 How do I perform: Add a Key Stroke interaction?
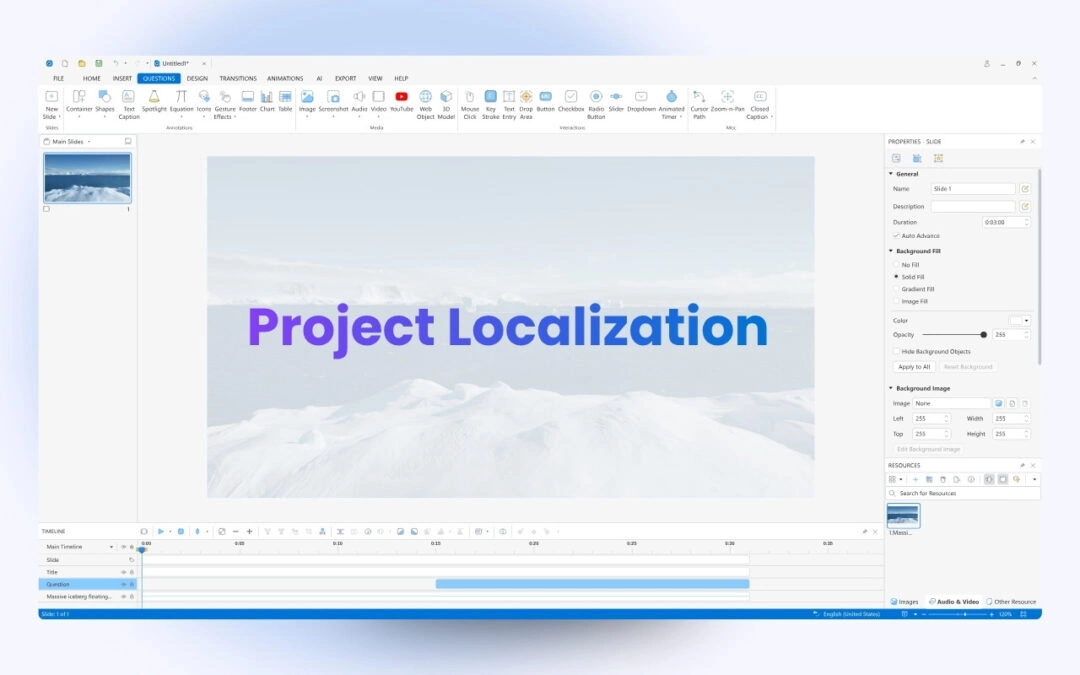(x=490, y=105)
